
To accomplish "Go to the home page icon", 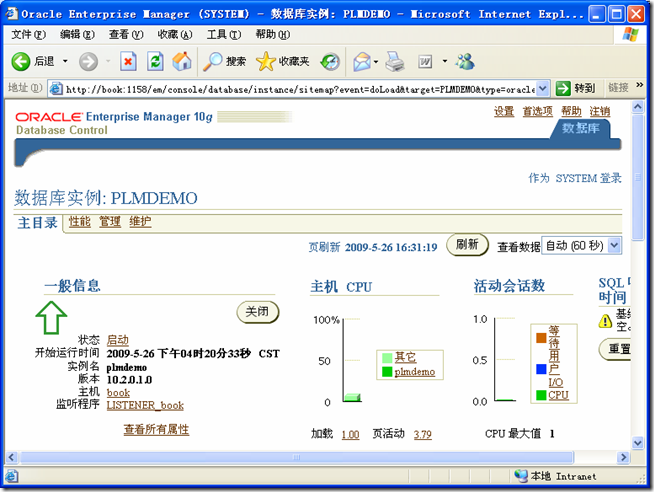I will click(182, 61).
